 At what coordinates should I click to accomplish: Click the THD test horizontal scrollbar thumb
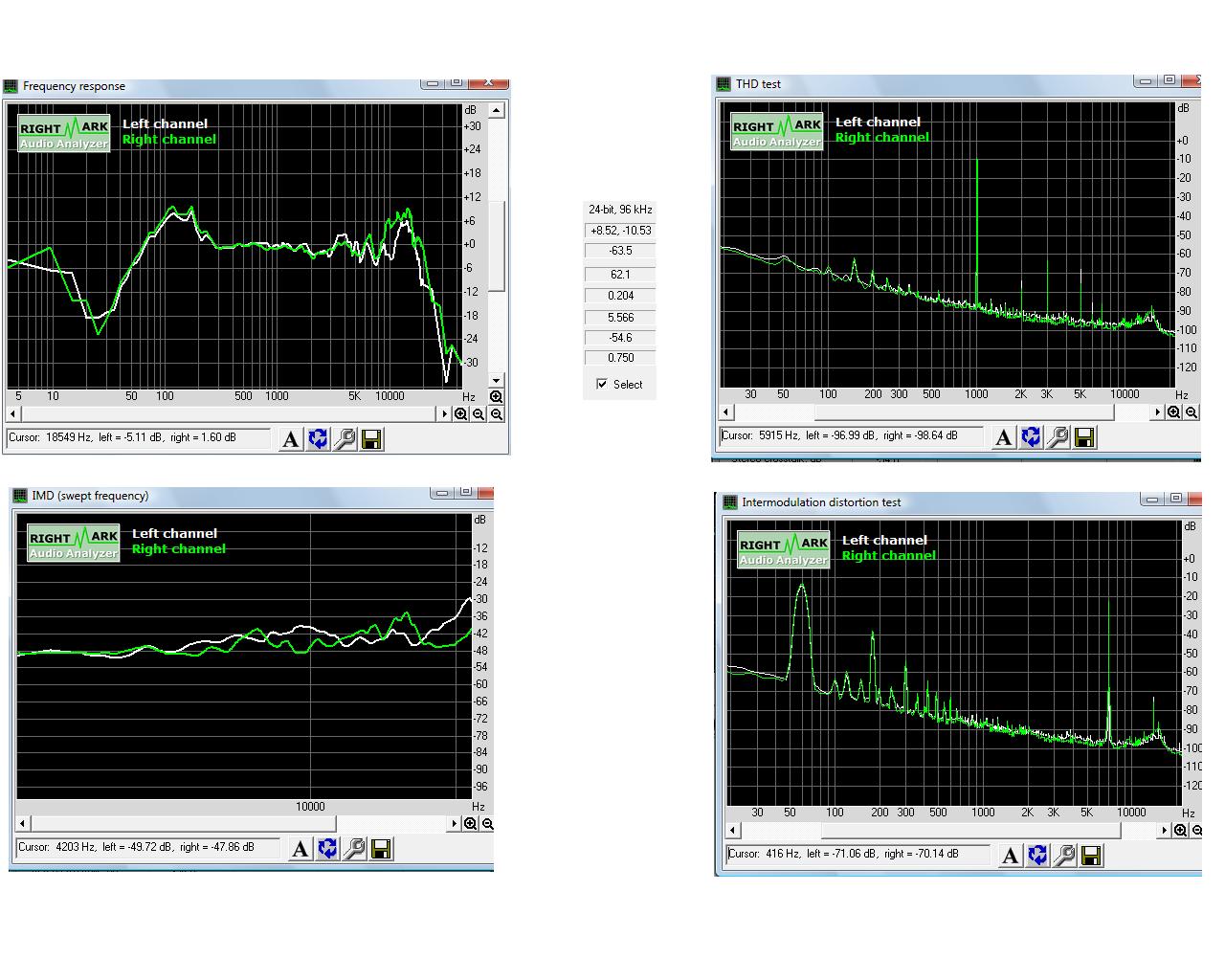pyautogui.click(x=965, y=412)
